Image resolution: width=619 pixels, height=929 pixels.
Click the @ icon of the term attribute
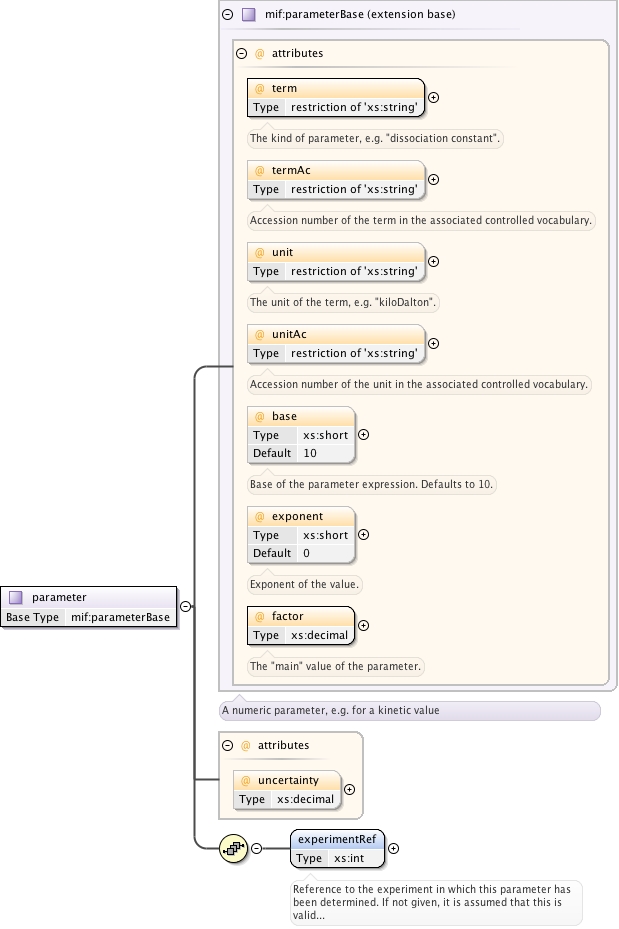tap(259, 88)
